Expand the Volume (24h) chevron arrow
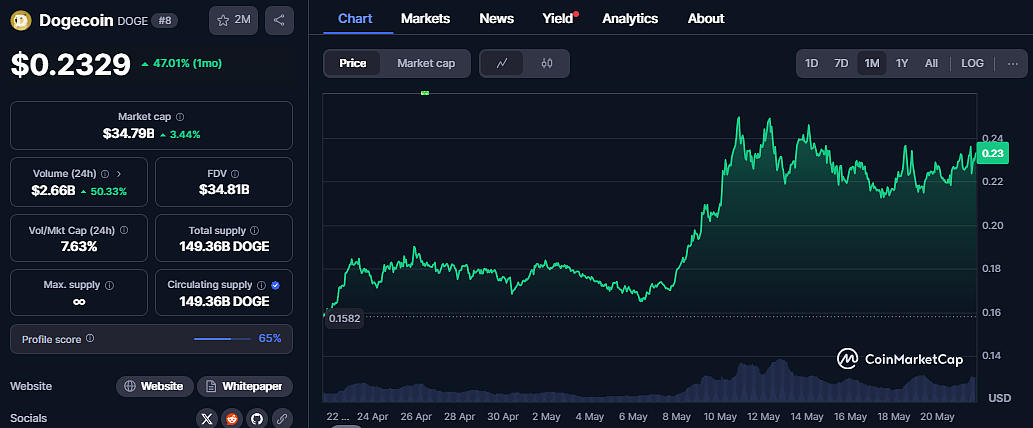Image resolution: width=1033 pixels, height=428 pixels. (119, 174)
